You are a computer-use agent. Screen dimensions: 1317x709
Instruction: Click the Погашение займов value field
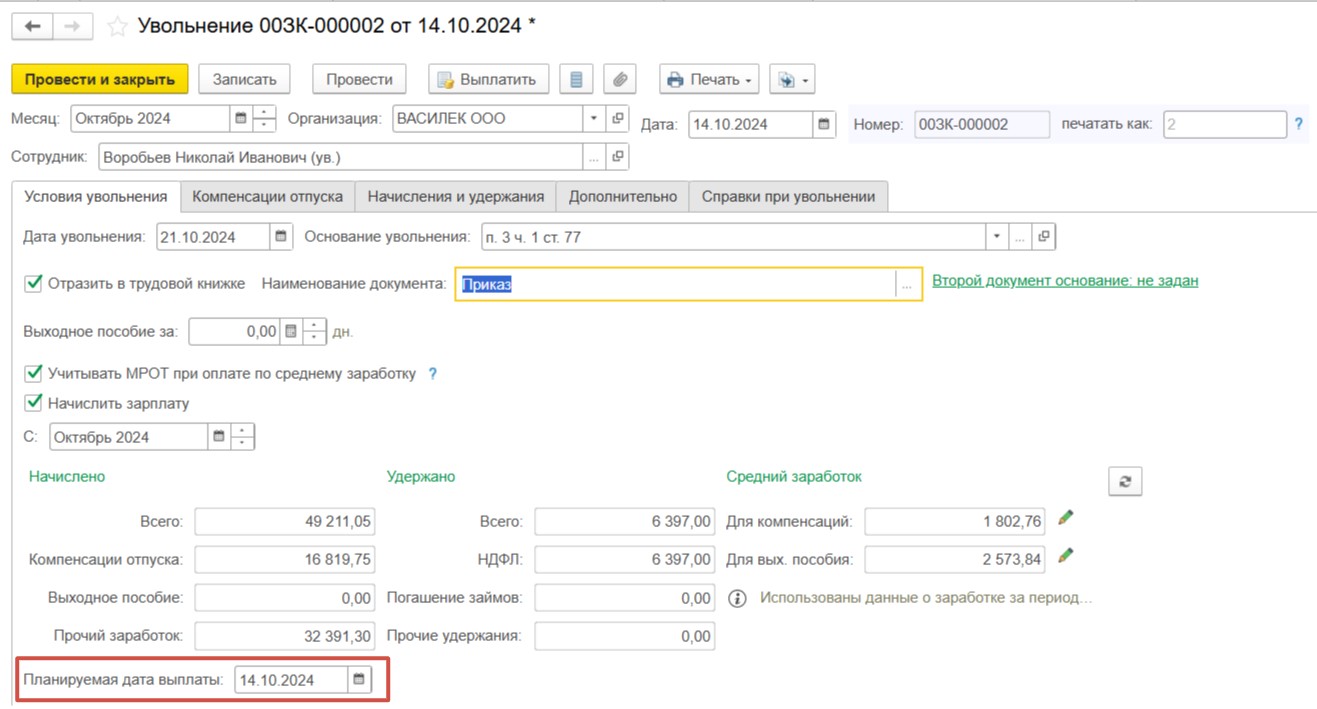tap(625, 598)
